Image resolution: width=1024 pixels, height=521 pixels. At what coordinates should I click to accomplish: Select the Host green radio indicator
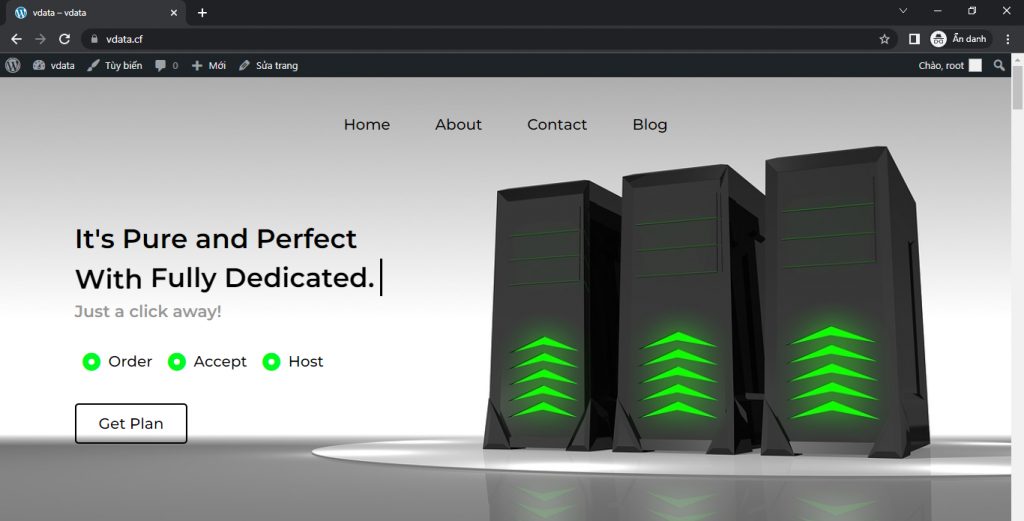(x=271, y=362)
